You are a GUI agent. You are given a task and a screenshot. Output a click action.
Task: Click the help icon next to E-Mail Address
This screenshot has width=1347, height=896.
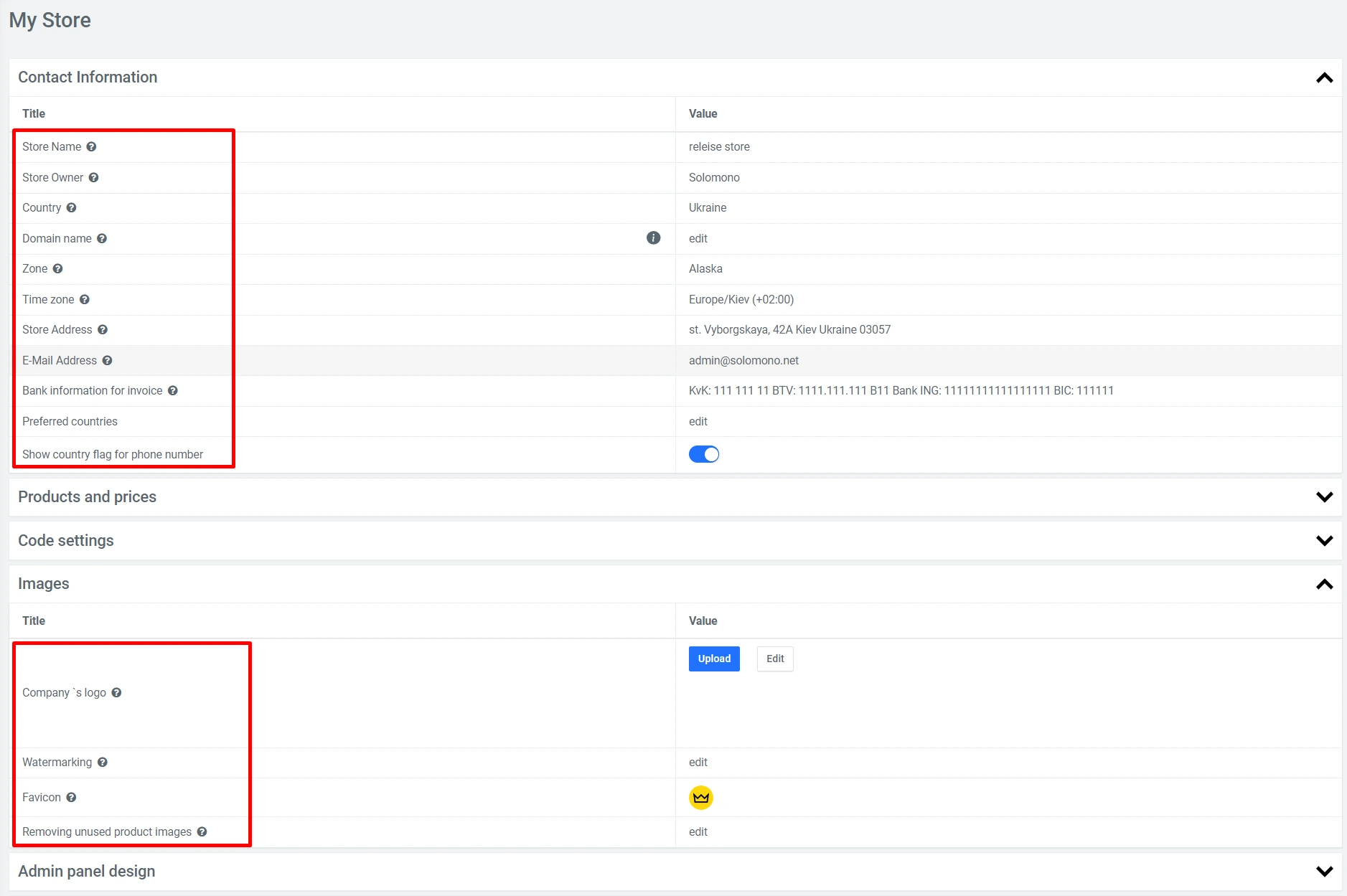107,361
